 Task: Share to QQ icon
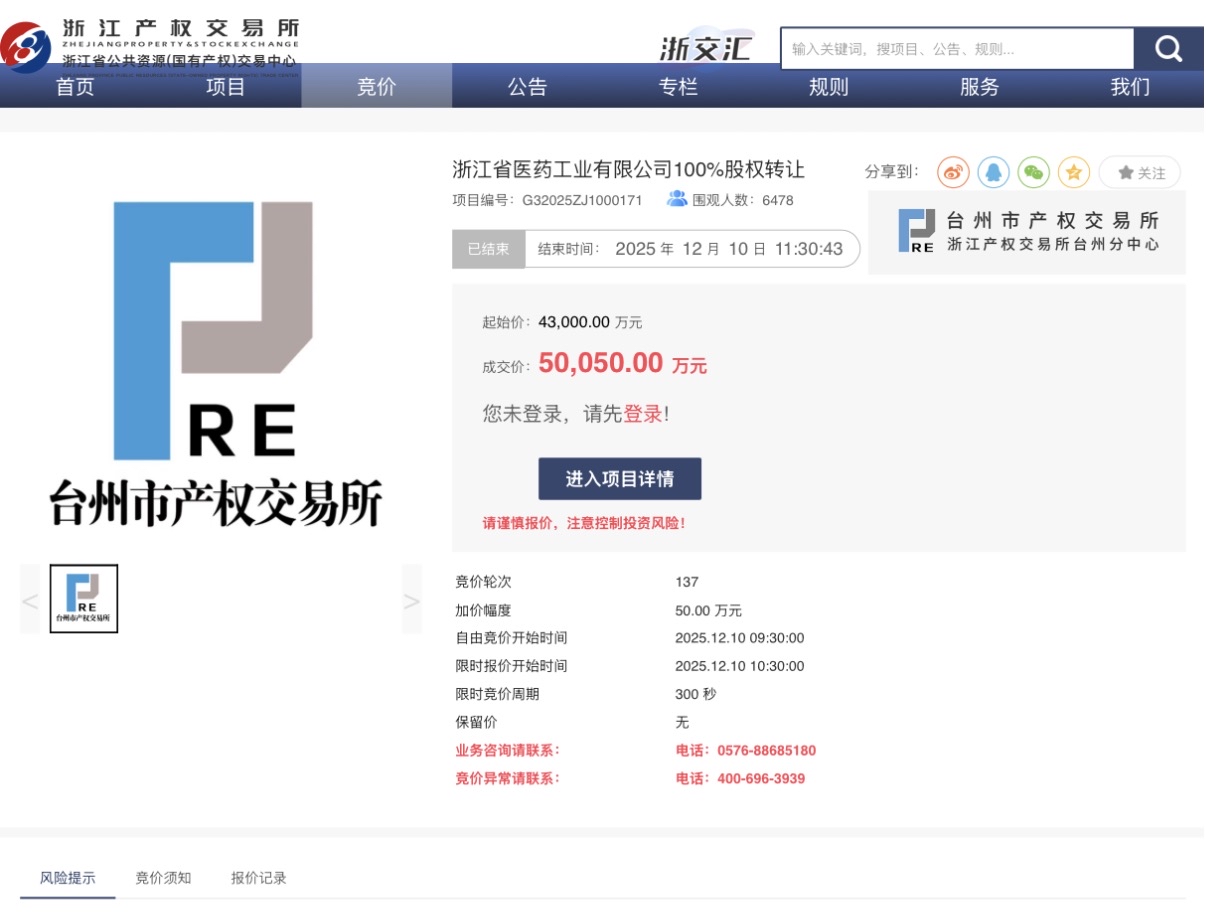[x=993, y=172]
